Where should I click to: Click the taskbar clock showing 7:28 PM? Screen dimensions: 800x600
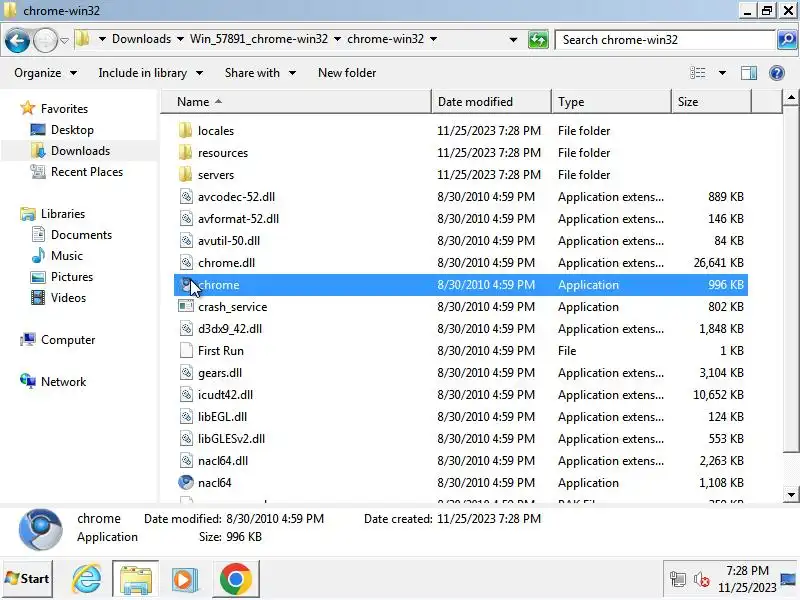pyautogui.click(x=747, y=579)
